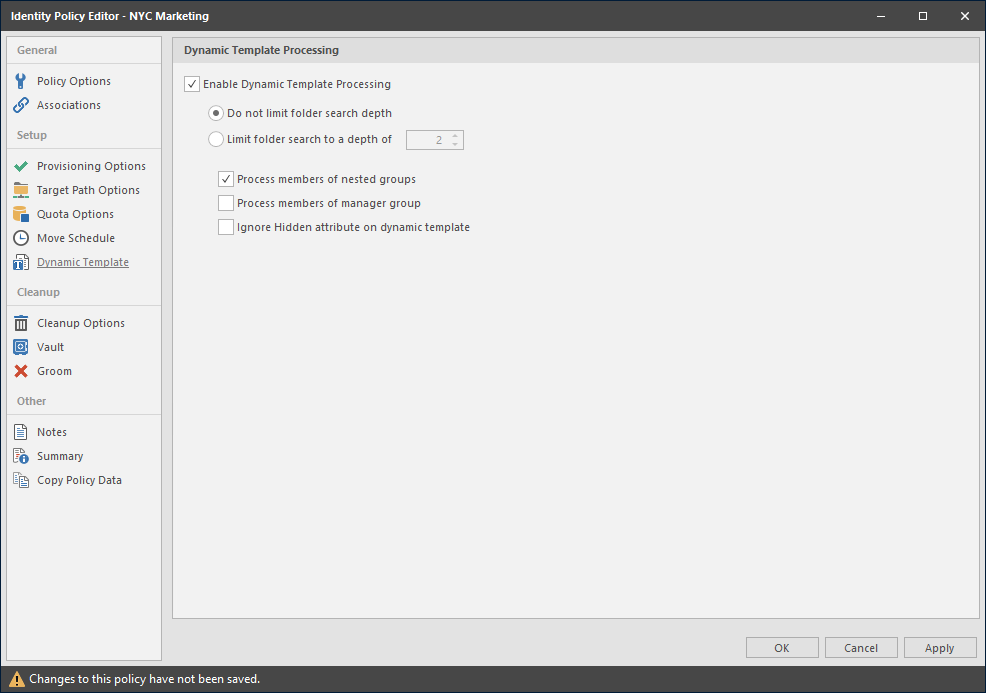Click the General section header
986x693 pixels.
(x=36, y=50)
